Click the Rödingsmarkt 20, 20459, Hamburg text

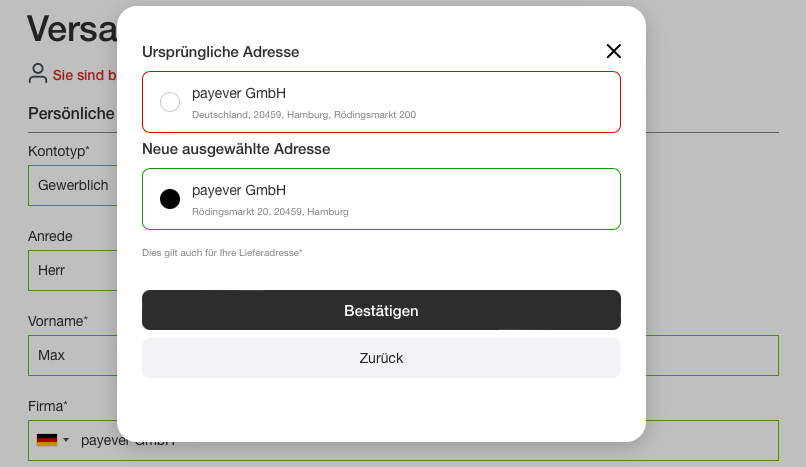[270, 212]
